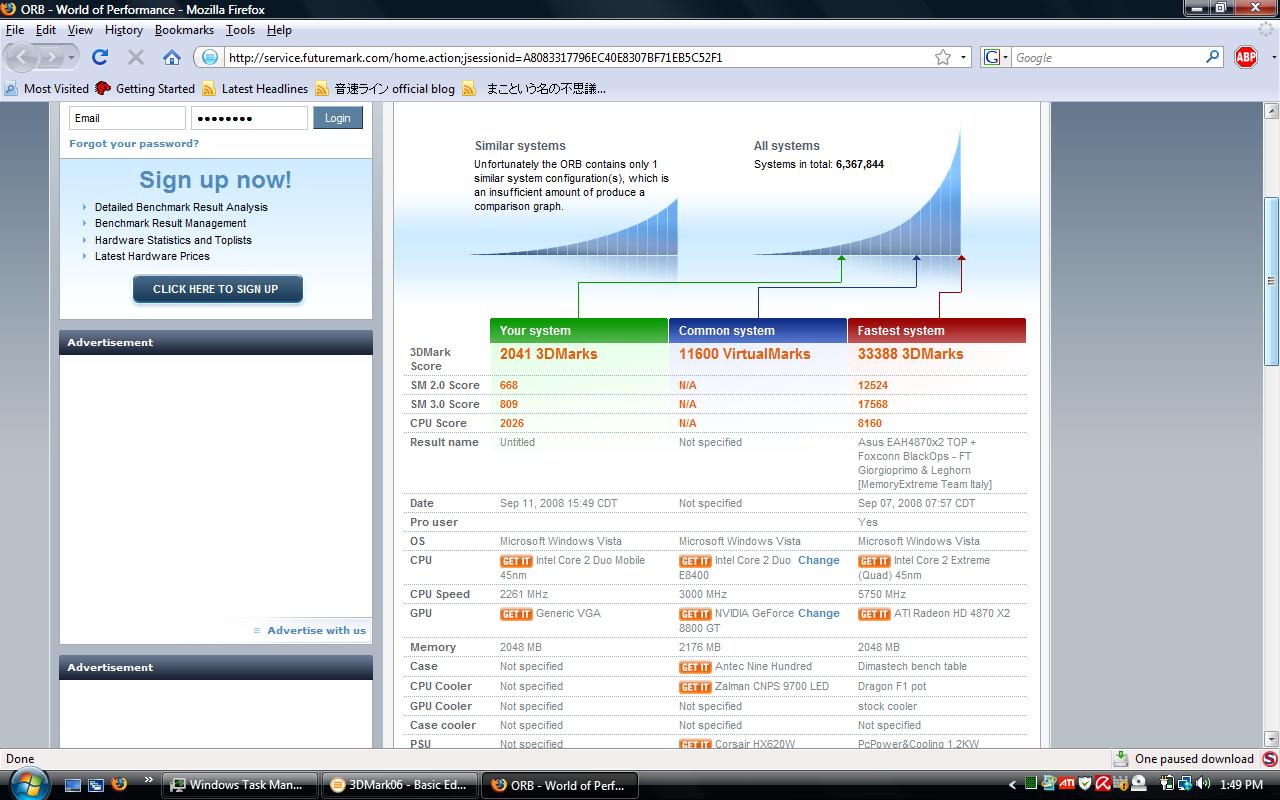Open the View menu

click(80, 30)
